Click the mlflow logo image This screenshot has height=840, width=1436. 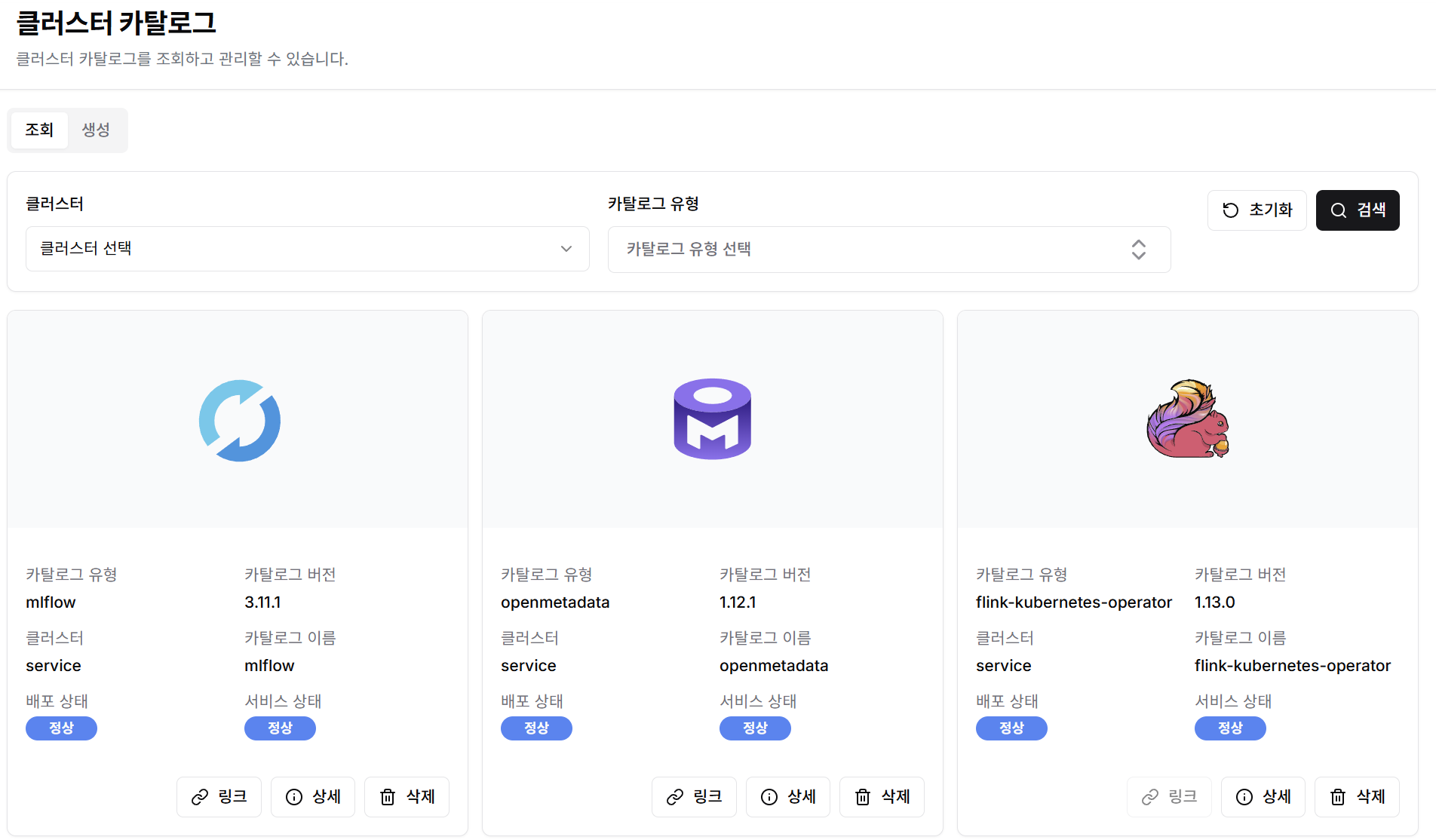click(240, 420)
